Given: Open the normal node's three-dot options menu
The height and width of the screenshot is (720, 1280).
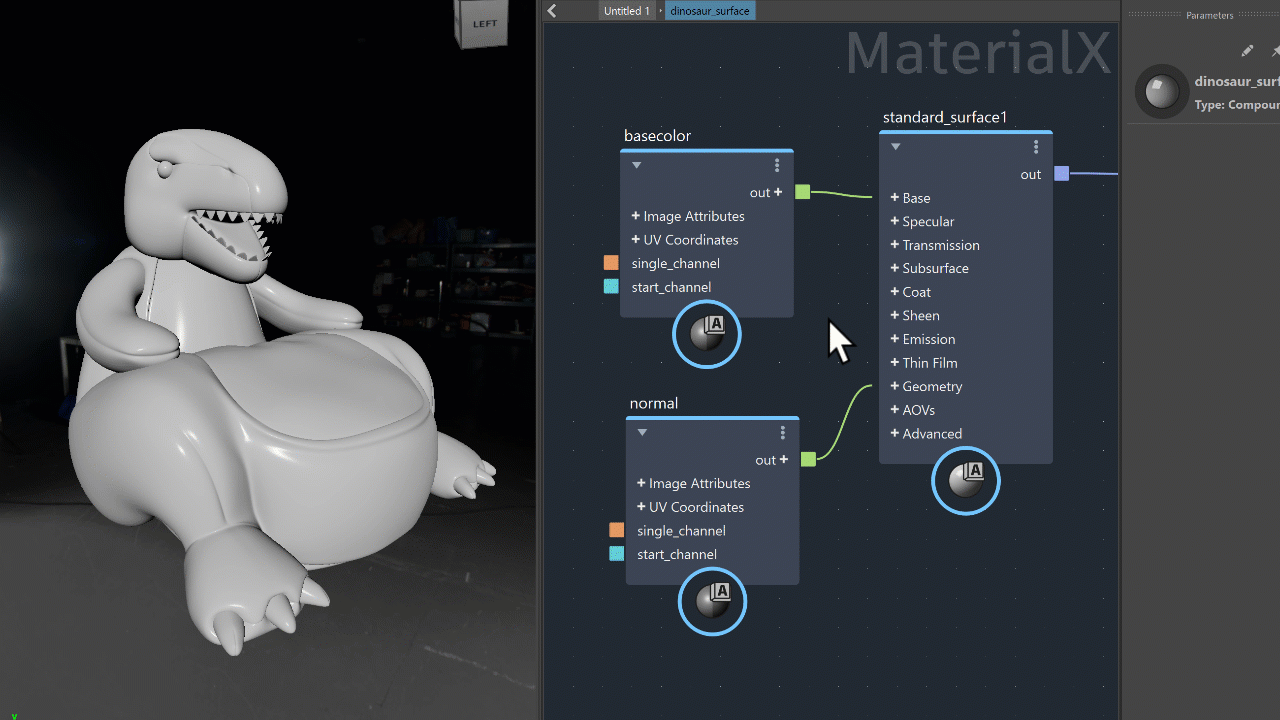Looking at the screenshot, I should [783, 432].
